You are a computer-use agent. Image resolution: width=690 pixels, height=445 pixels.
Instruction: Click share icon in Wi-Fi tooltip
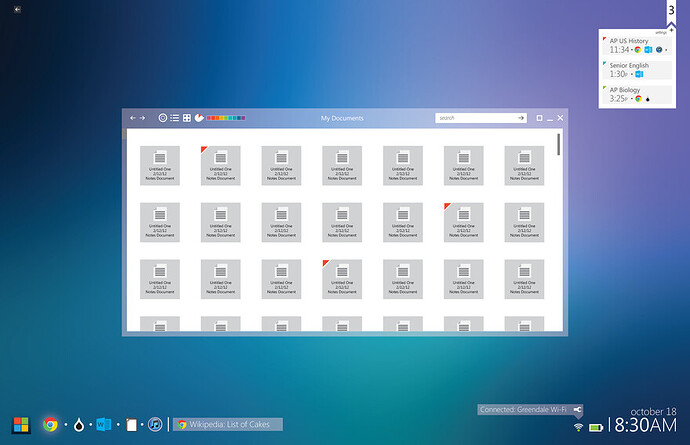click(x=577, y=409)
